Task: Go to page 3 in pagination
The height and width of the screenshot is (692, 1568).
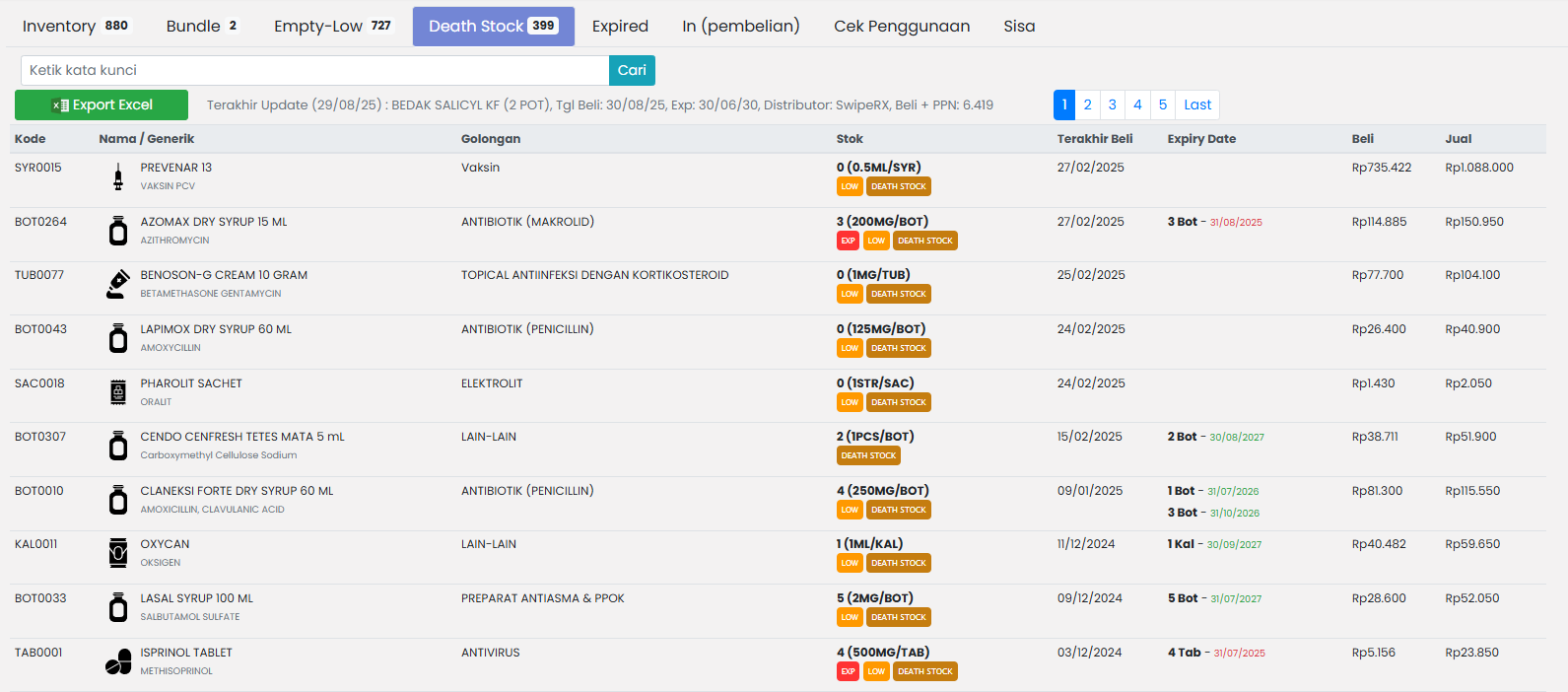Action: click(x=1112, y=104)
